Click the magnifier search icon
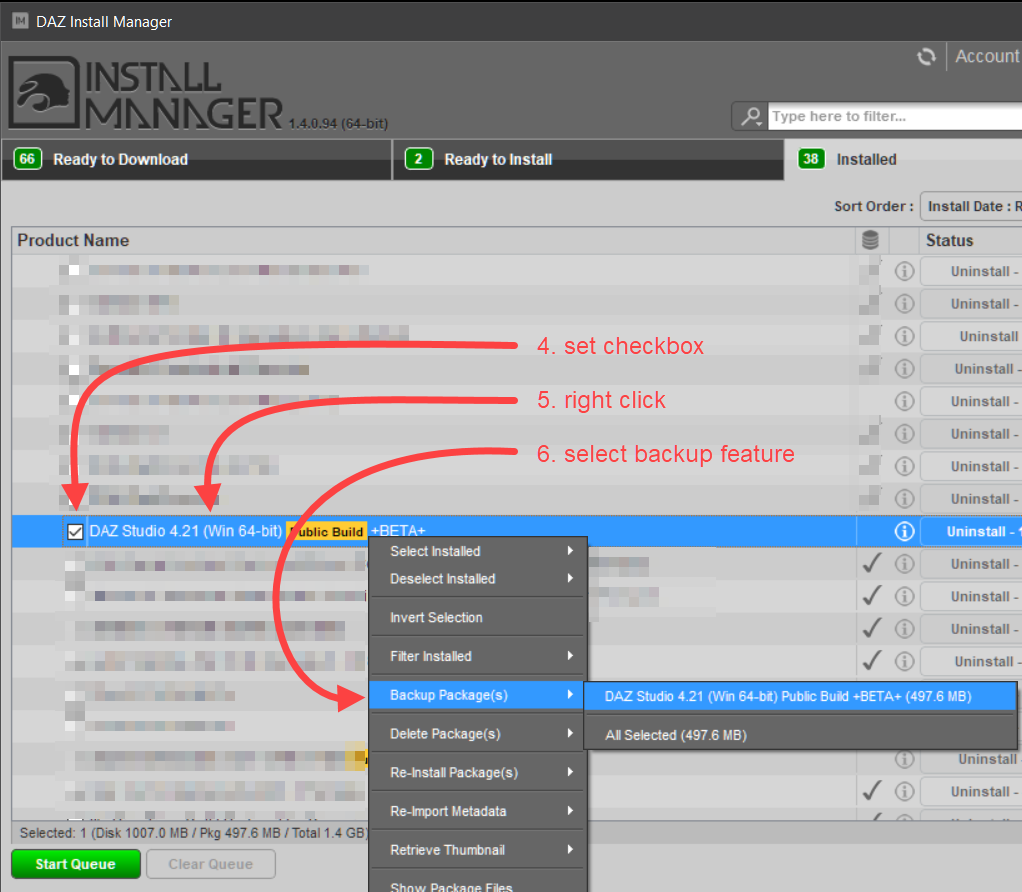This screenshot has height=892, width=1022. 751,117
